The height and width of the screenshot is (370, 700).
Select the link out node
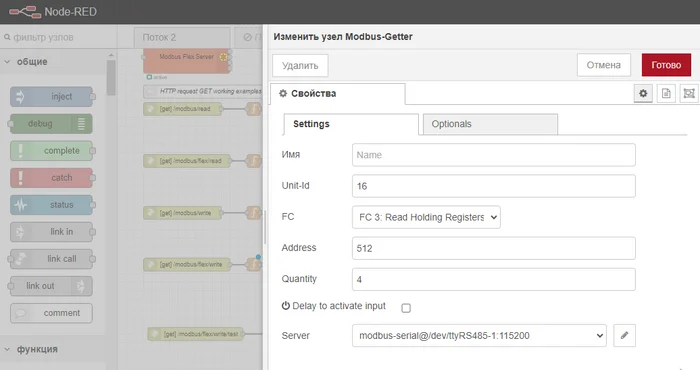[x=51, y=286]
